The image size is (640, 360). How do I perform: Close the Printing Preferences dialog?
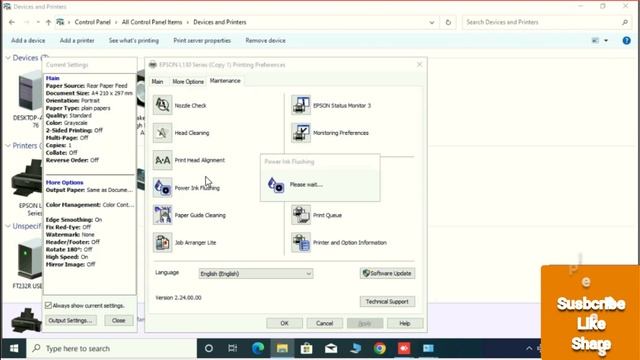[419, 64]
